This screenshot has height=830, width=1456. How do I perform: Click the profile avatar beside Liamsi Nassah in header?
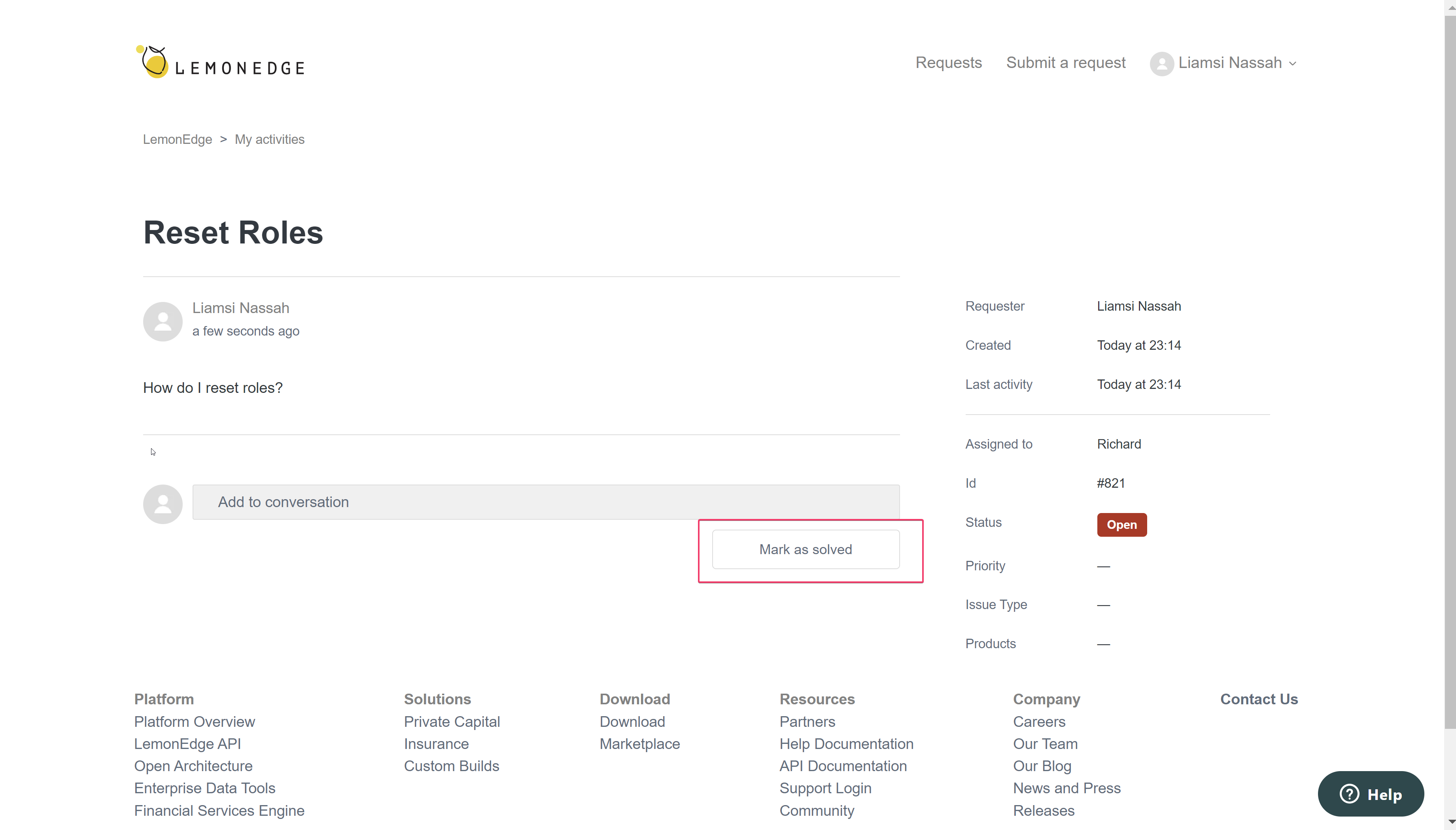point(1161,63)
